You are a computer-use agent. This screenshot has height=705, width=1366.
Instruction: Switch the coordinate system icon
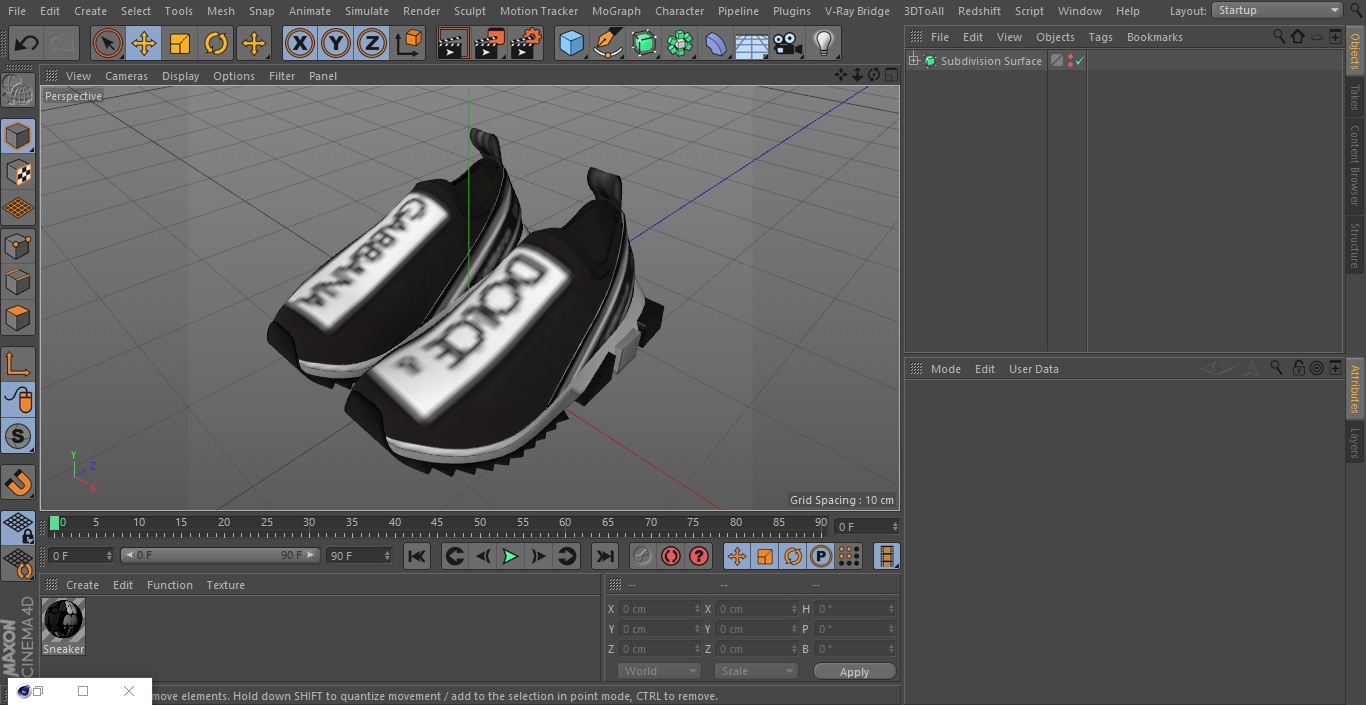coord(409,43)
